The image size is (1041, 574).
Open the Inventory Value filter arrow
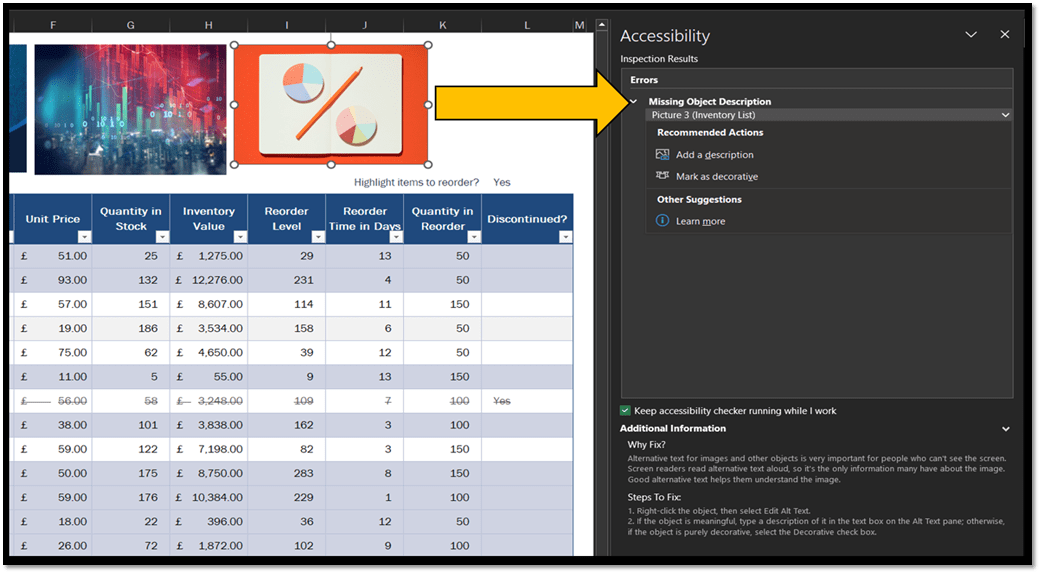pos(240,237)
